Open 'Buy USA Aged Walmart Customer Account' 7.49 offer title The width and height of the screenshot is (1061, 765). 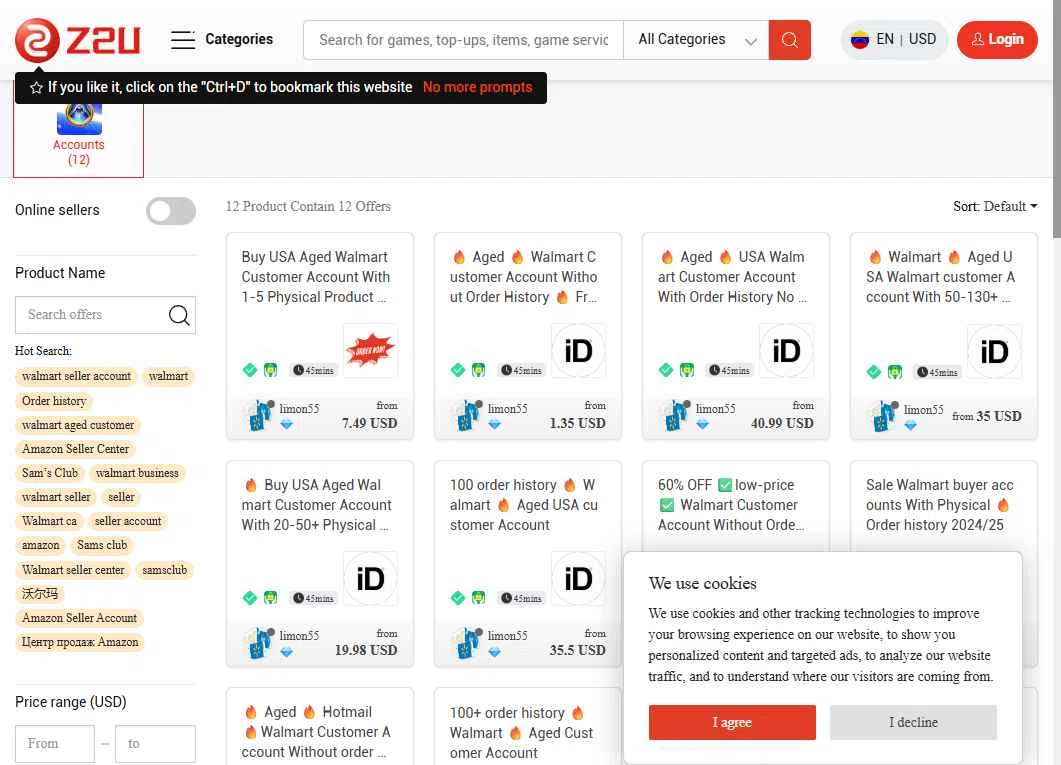(315, 277)
